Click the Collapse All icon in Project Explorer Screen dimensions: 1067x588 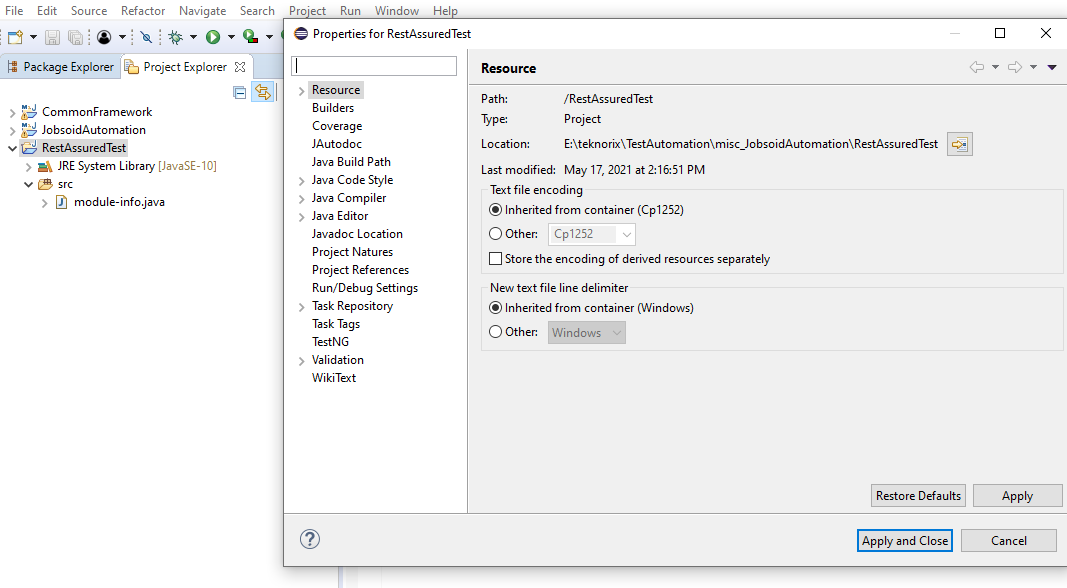(x=240, y=92)
